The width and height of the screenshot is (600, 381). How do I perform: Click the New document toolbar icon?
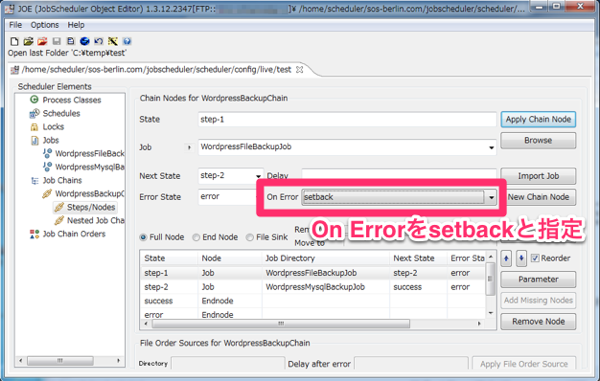[15, 41]
